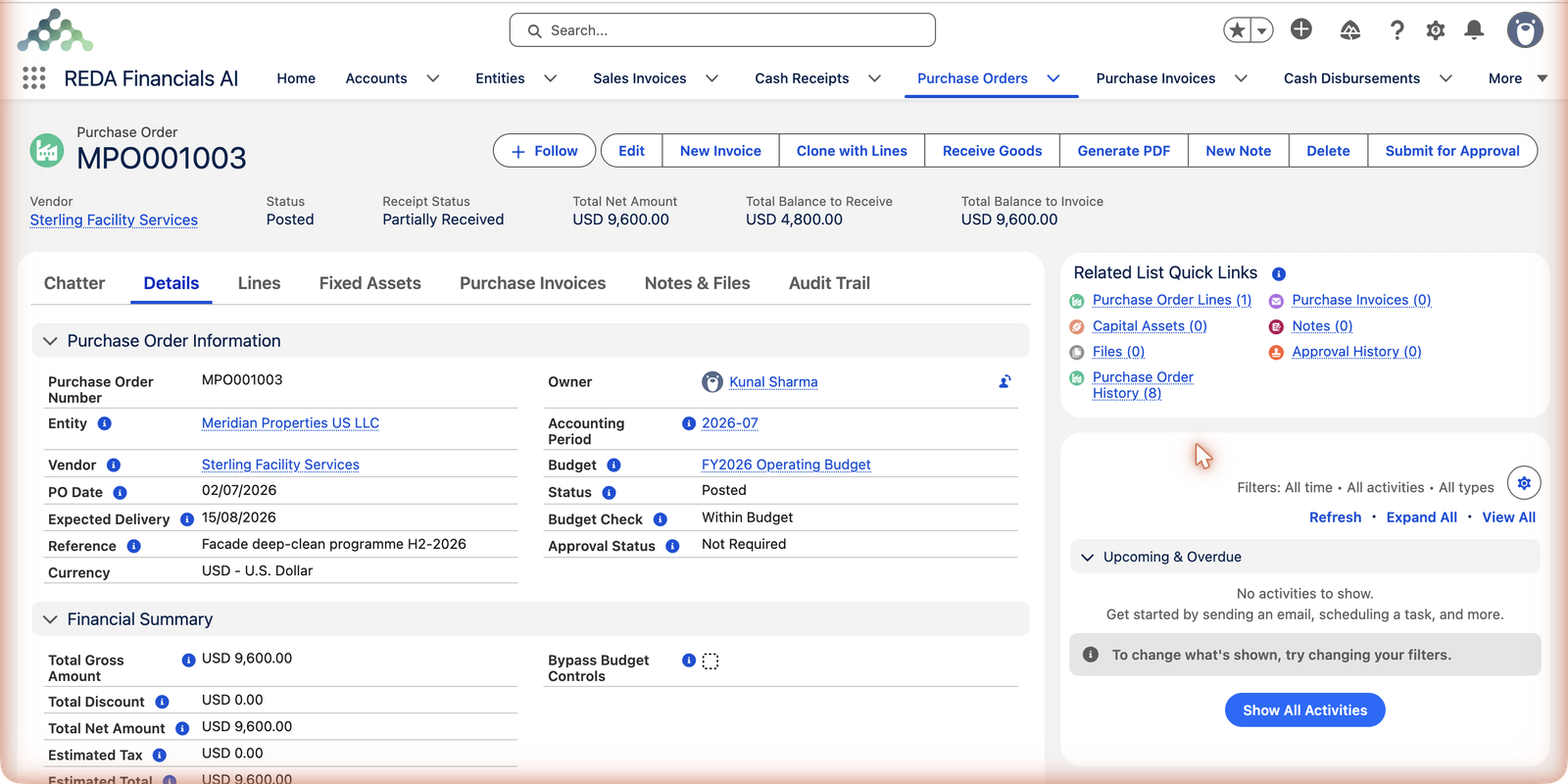Viewport: 1568px width, 784px height.
Task: Open the Favorites list dropdown arrow
Action: 1262,30
